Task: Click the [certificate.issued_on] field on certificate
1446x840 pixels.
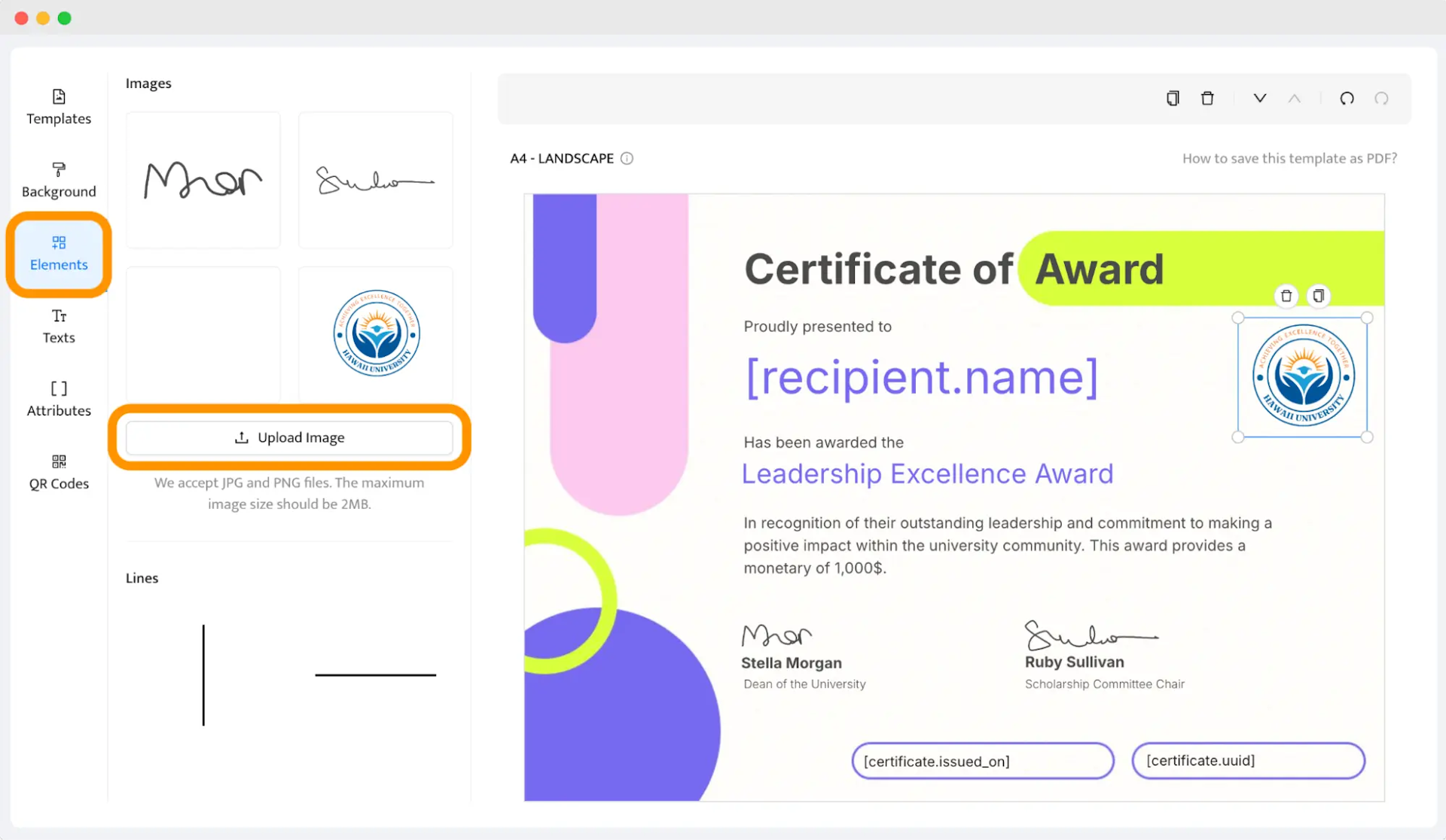Action: point(982,760)
